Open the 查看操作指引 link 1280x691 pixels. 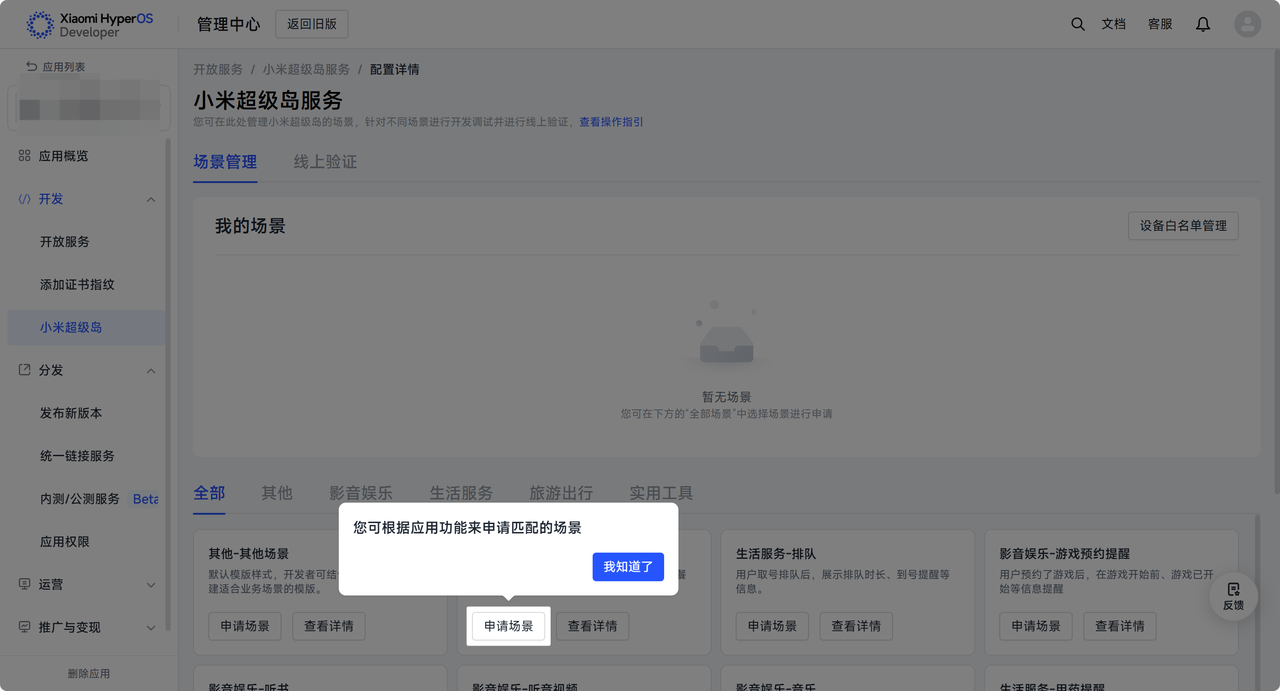[x=611, y=122]
